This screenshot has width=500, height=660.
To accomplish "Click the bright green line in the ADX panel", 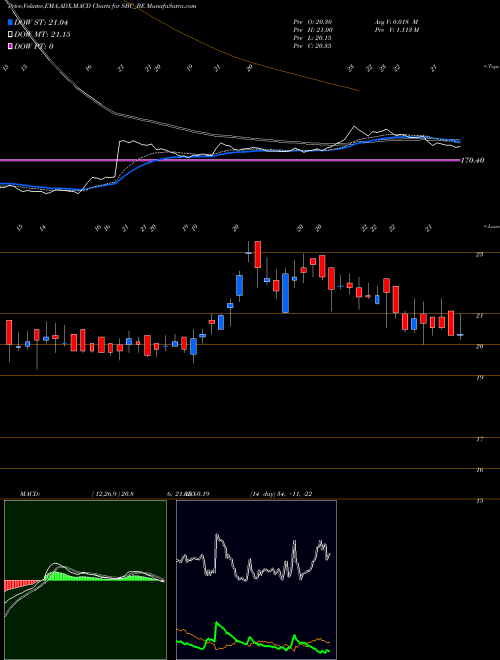I will (x=253, y=636).
